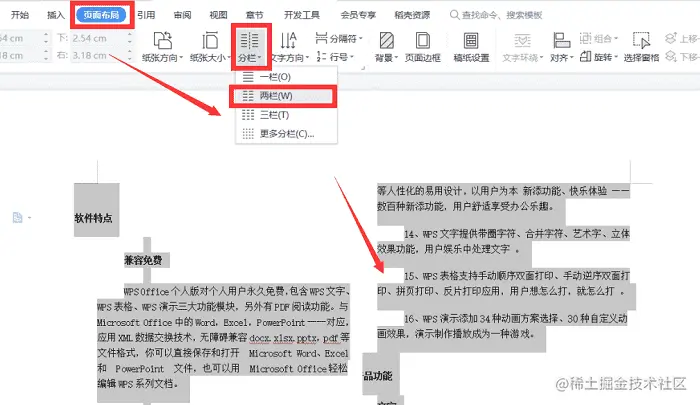Screen dimensions: 700x405
Task: Choose 一栏(O) from columns menu
Action: click(x=286, y=77)
